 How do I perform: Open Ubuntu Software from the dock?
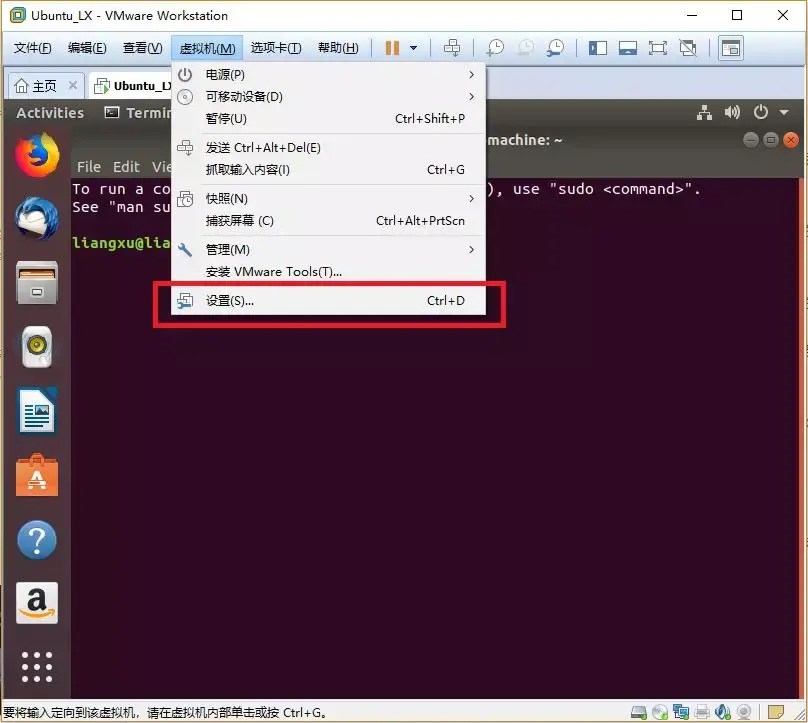[37, 475]
